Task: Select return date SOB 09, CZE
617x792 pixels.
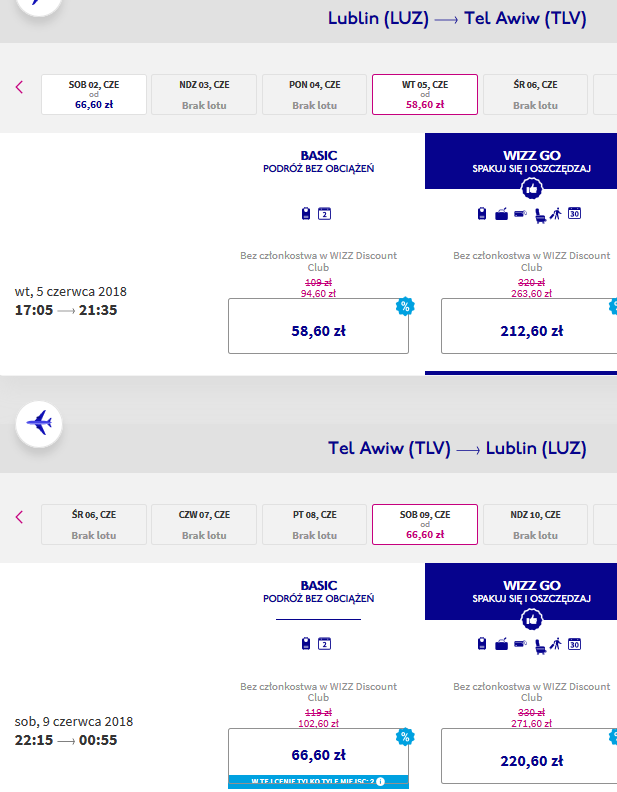Action: click(425, 524)
